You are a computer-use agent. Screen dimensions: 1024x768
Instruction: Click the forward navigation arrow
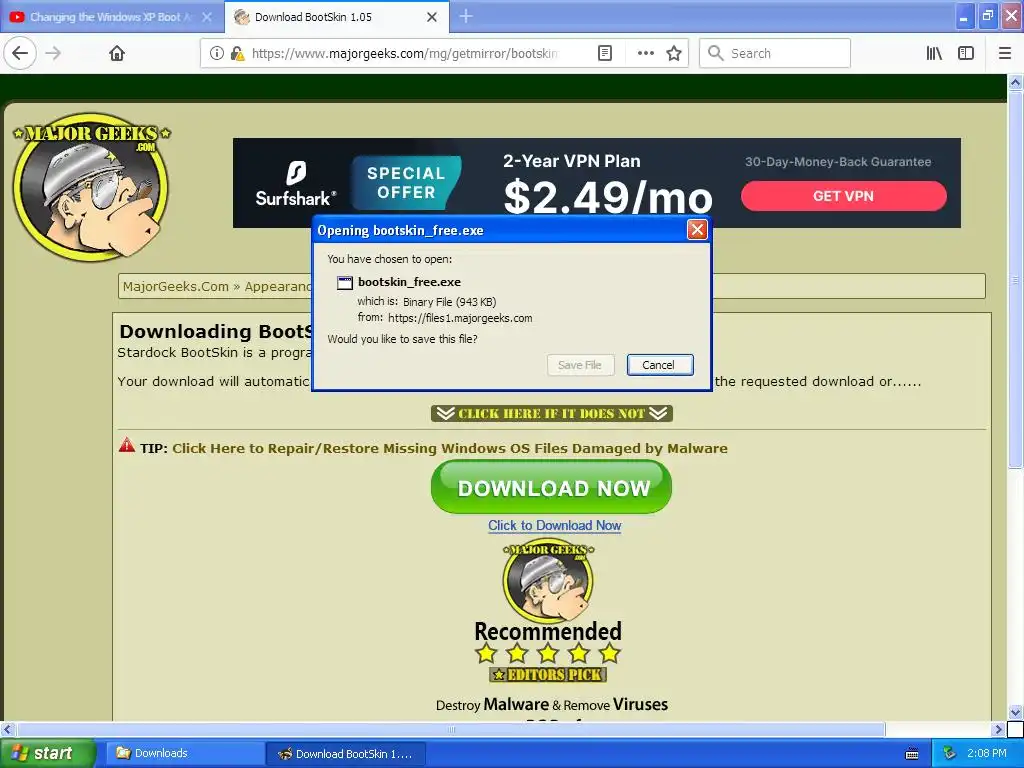point(54,54)
